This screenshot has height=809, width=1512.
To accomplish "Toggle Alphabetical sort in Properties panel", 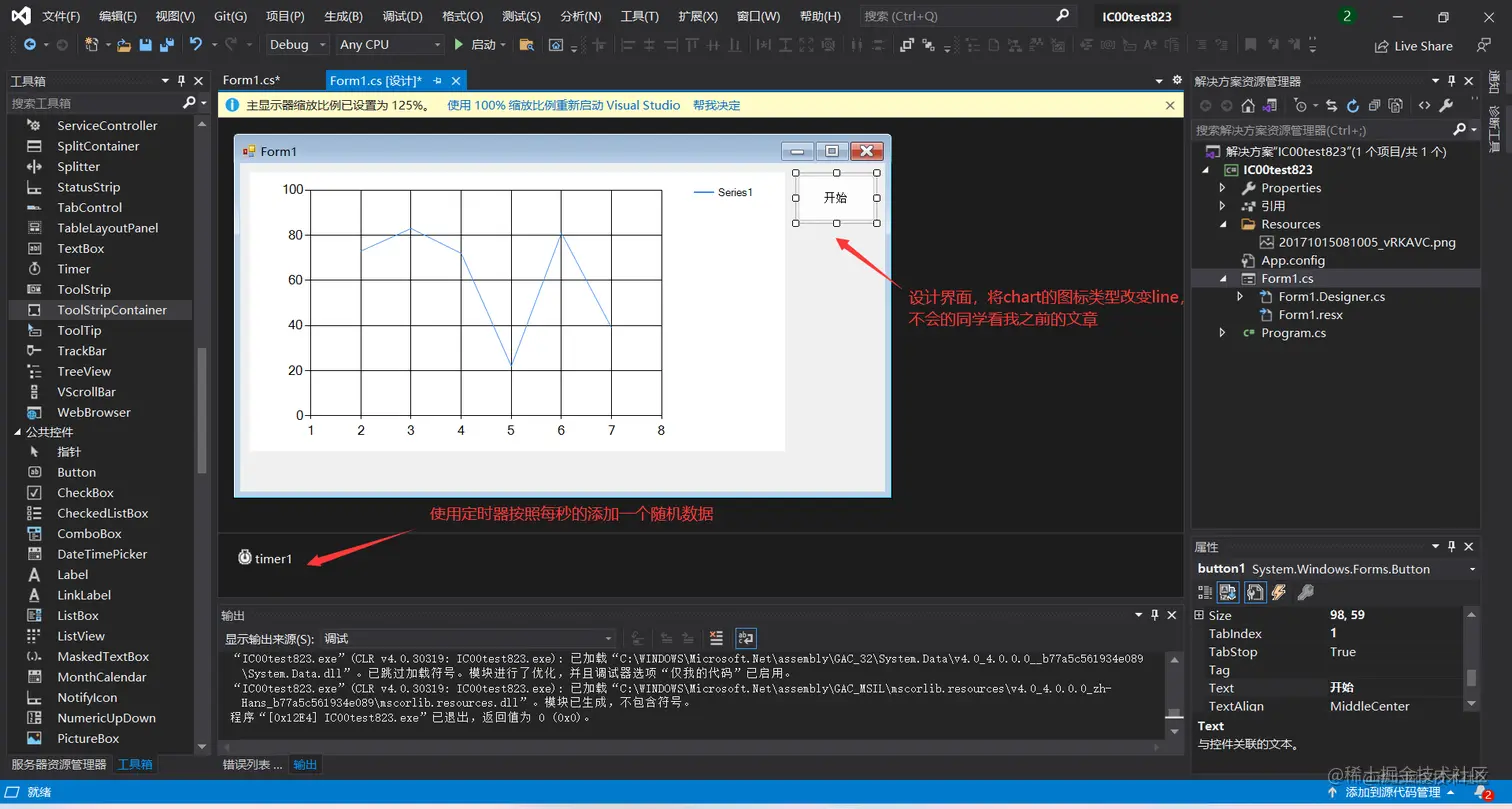I will [1228, 592].
